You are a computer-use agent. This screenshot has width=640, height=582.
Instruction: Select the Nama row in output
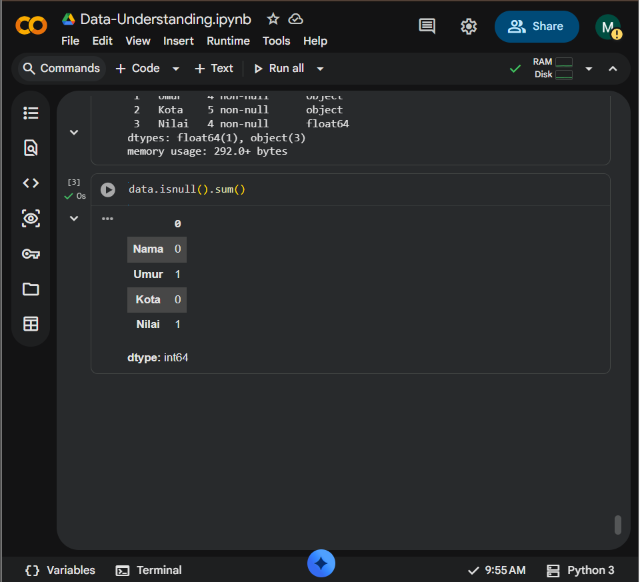157,249
